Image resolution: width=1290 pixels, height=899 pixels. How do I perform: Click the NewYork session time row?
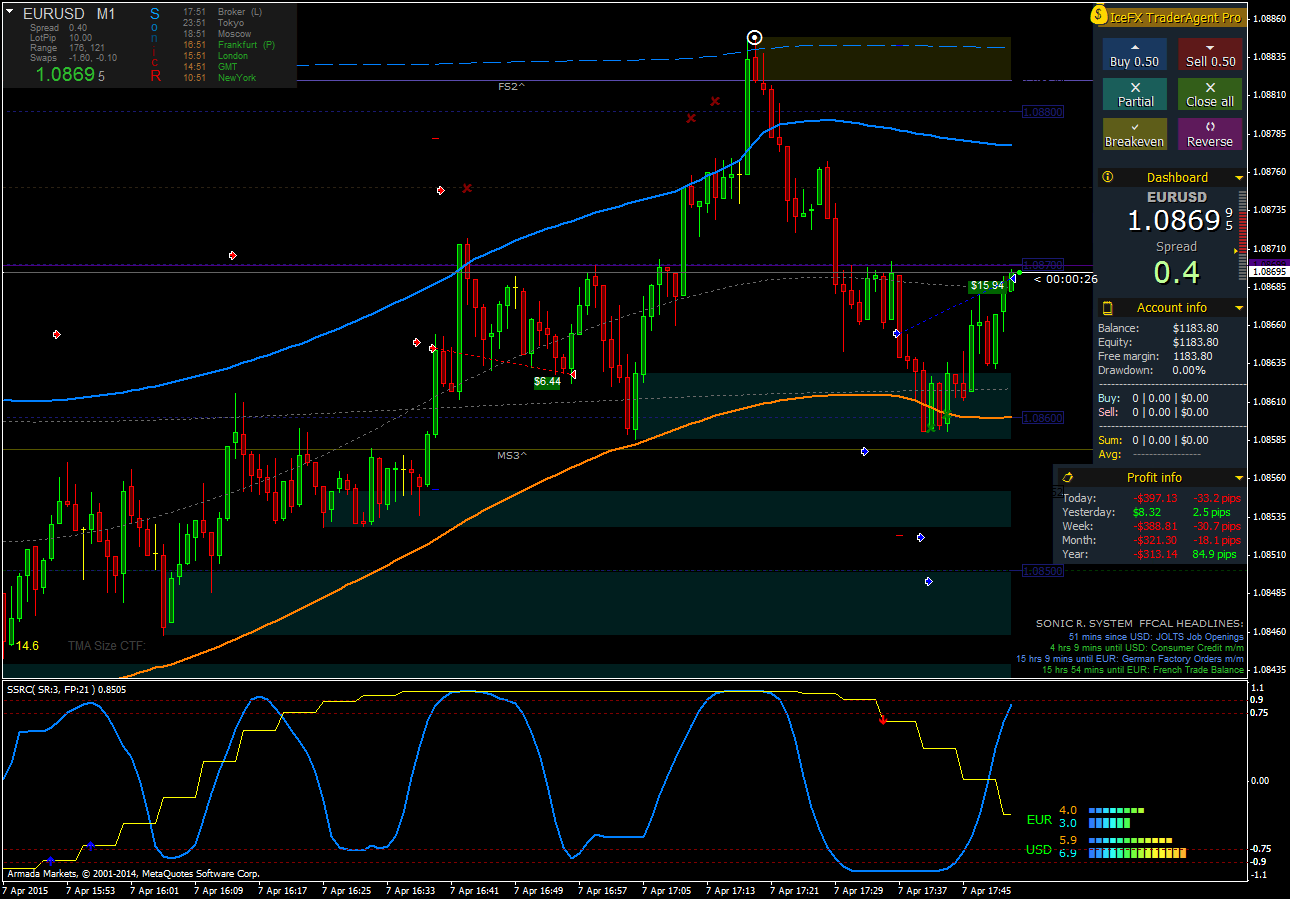(x=220, y=78)
